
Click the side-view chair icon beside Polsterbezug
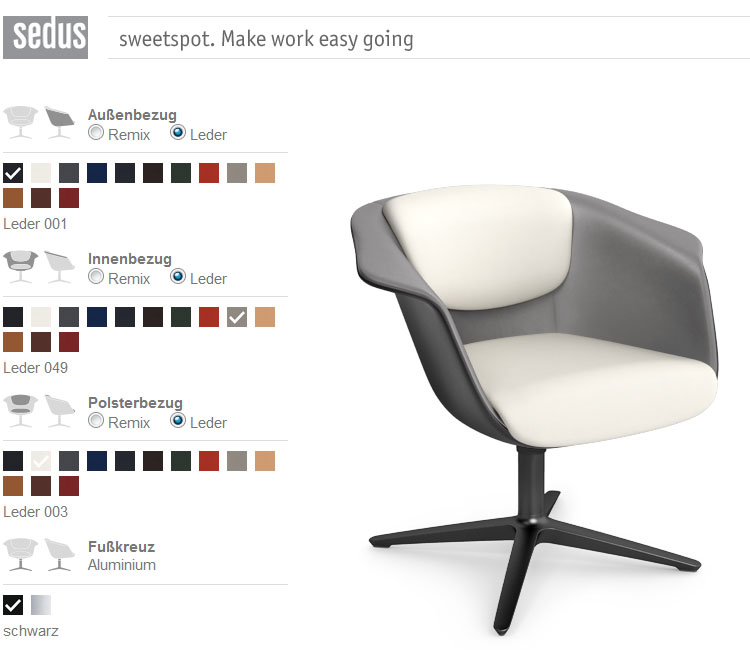pyautogui.click(x=59, y=410)
